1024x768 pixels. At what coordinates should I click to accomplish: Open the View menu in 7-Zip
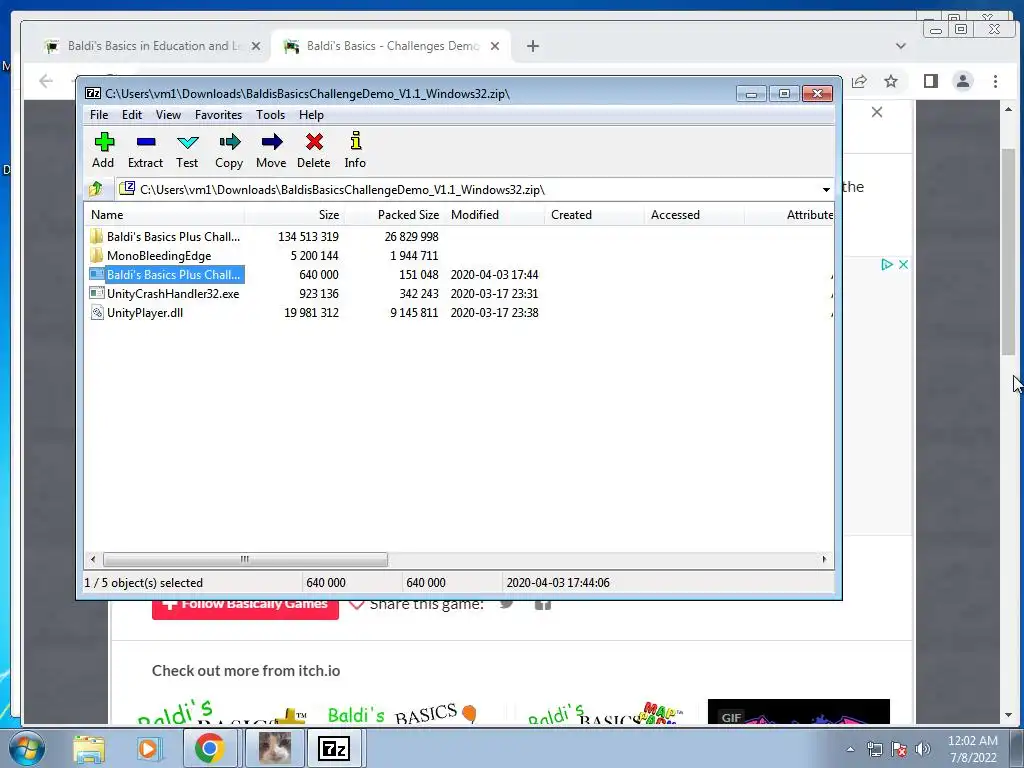[168, 115]
